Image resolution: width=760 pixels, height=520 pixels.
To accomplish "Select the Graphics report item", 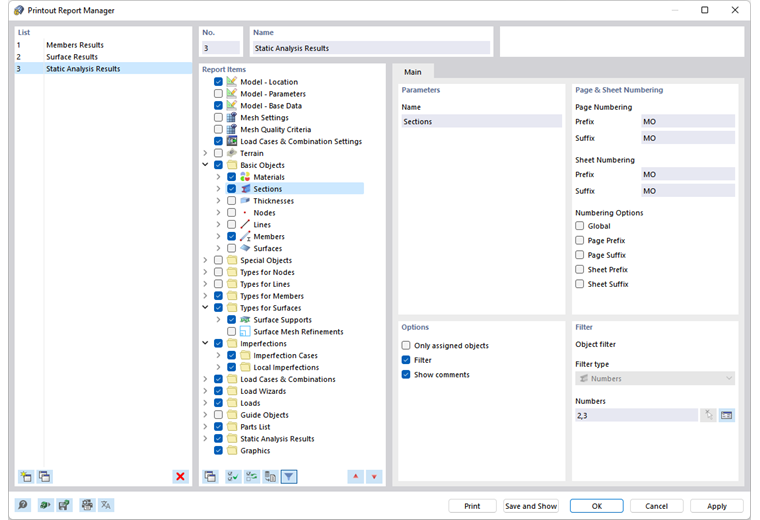I will (255, 451).
